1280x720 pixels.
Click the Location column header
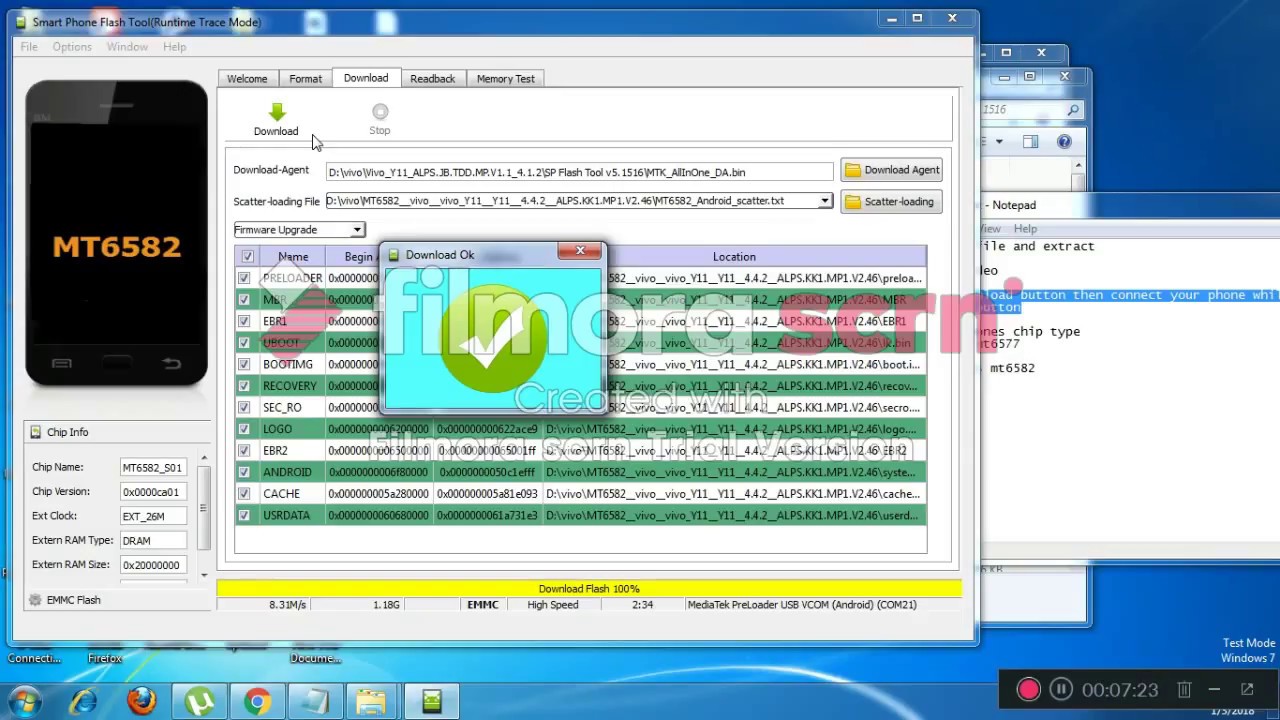click(734, 257)
